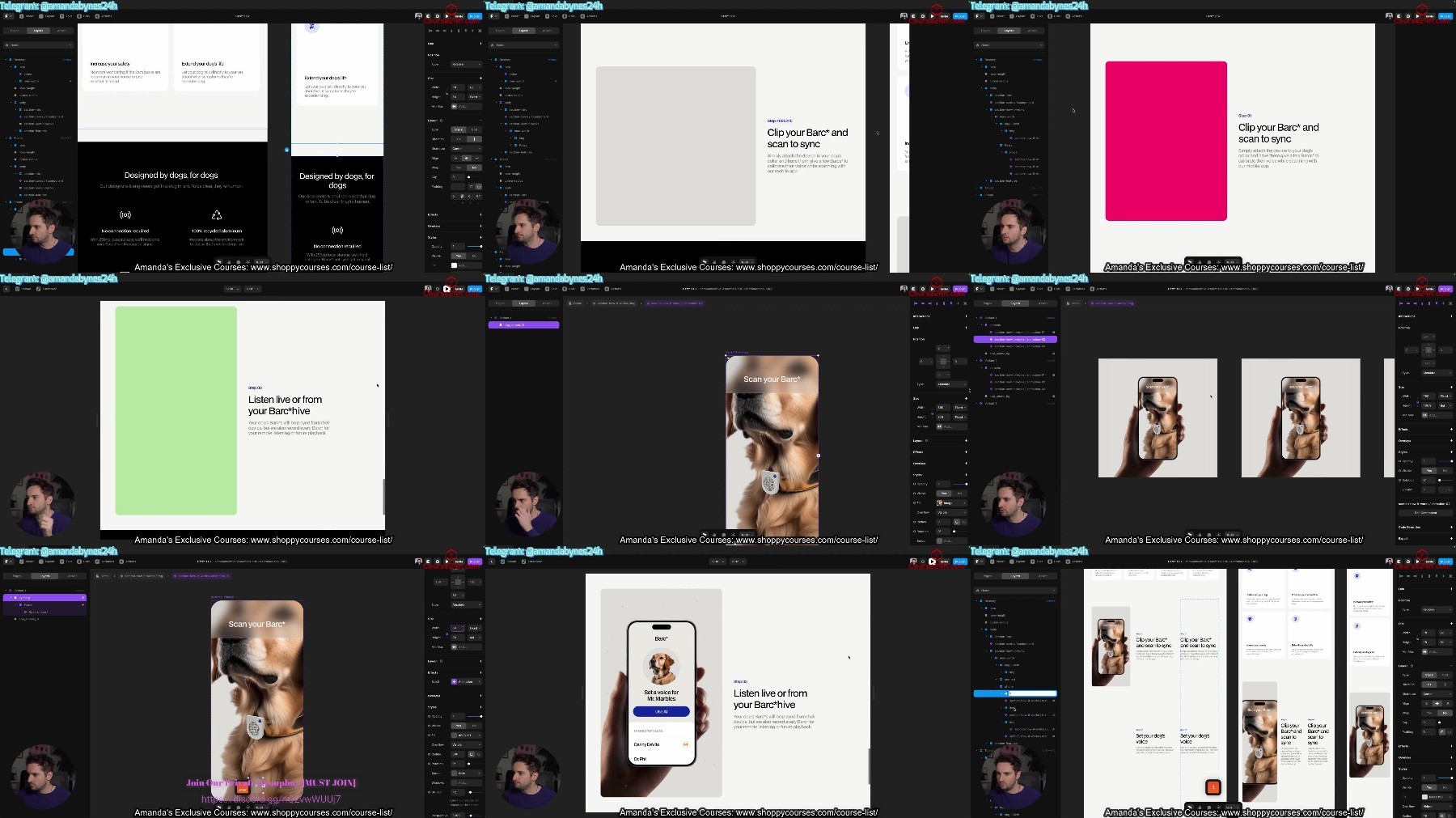
Task: Switch to Assets tab in orange-badge frame
Action: [x=1043, y=576]
